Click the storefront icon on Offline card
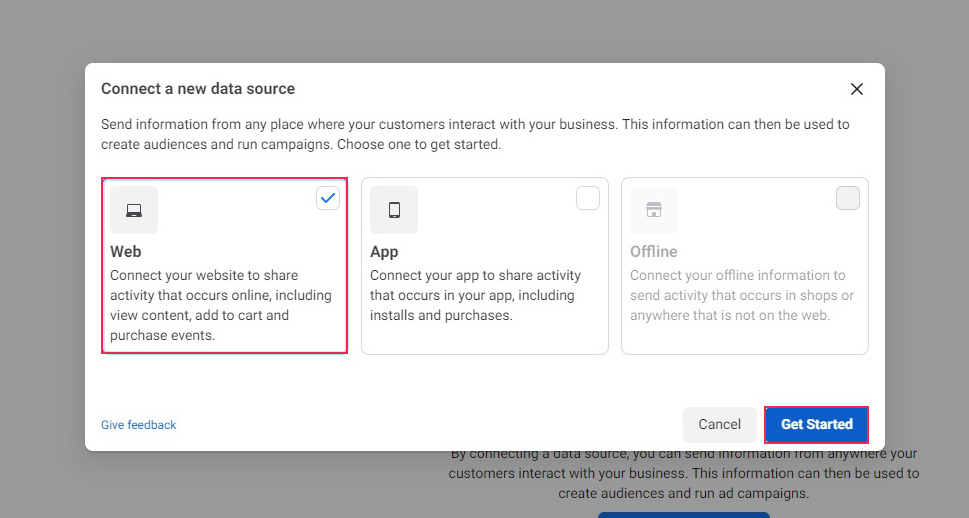Viewport: 969px width, 518px height. coord(654,210)
